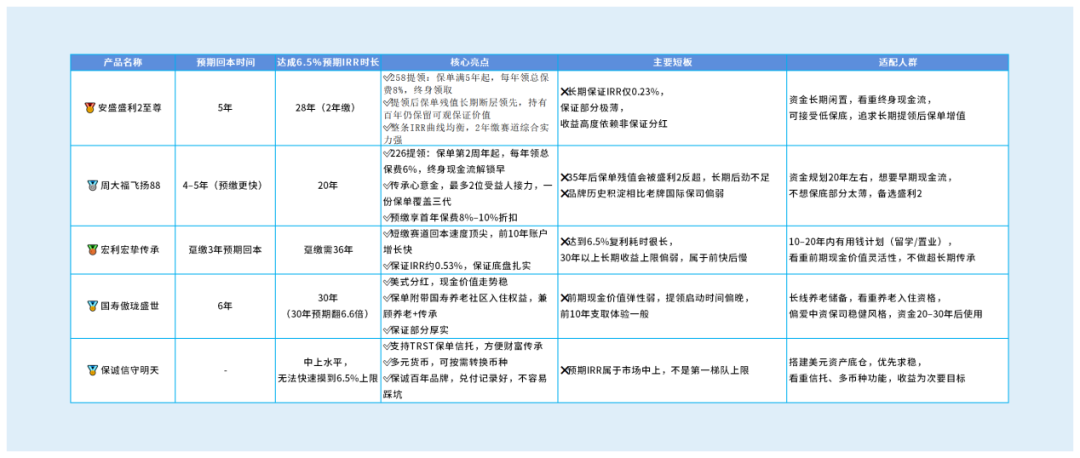Click the 趸缴3年预期回本 cell
1080x458 pixels.
(225, 249)
